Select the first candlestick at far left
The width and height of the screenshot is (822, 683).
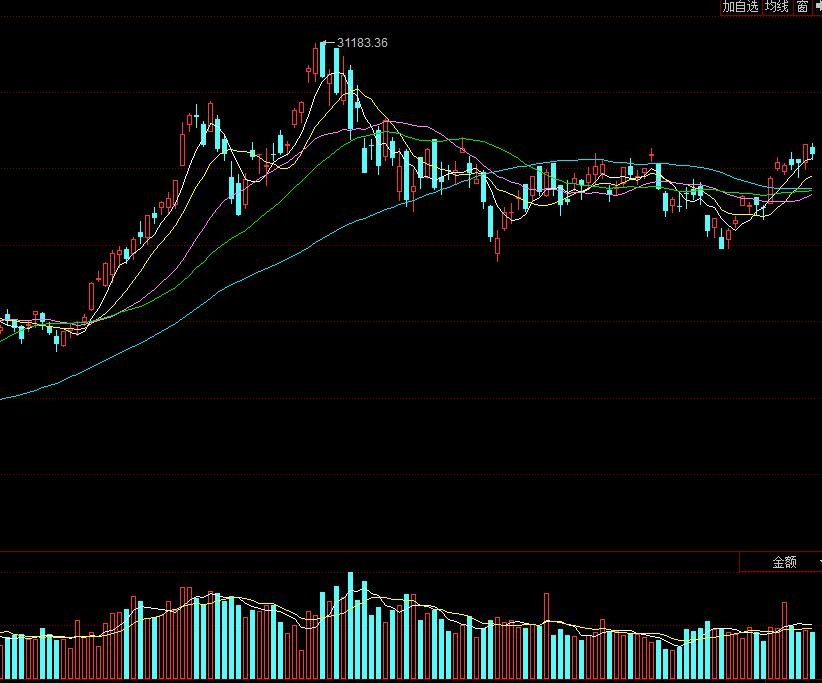pos(4,320)
